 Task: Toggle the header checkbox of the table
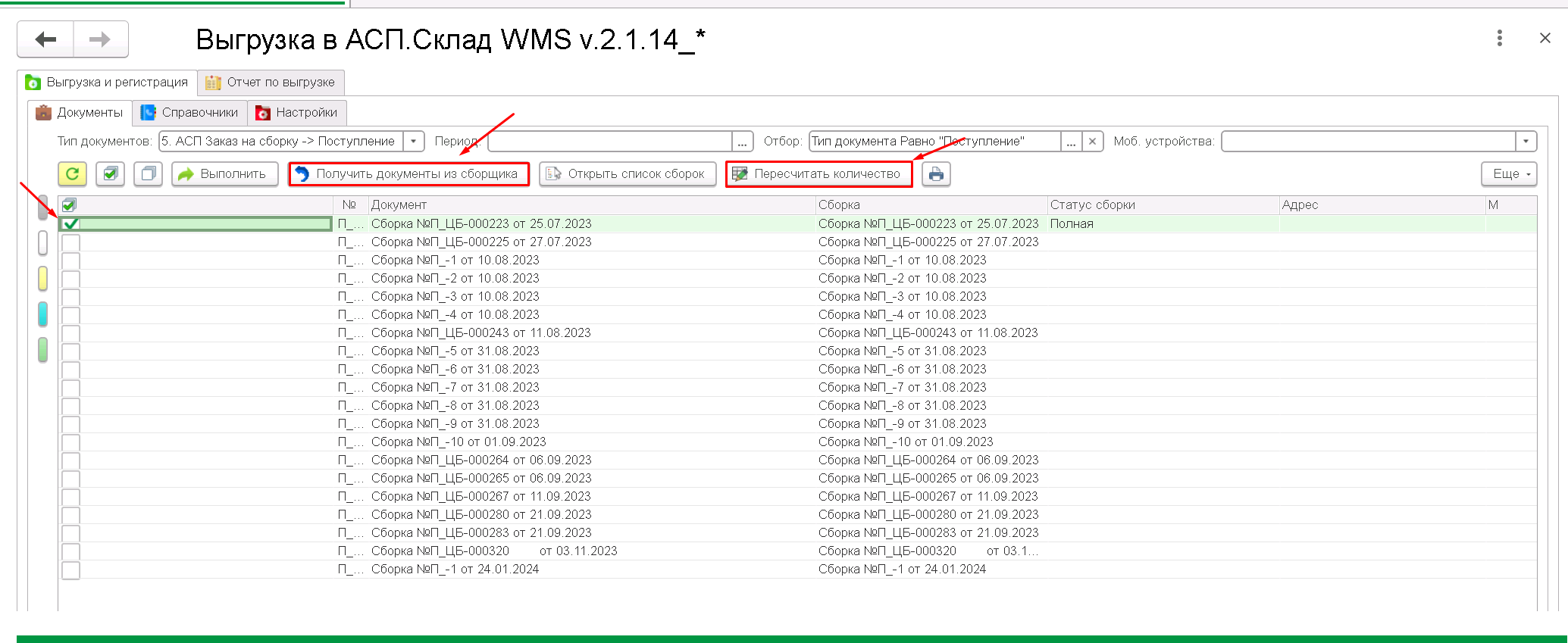pyautogui.click(x=69, y=204)
